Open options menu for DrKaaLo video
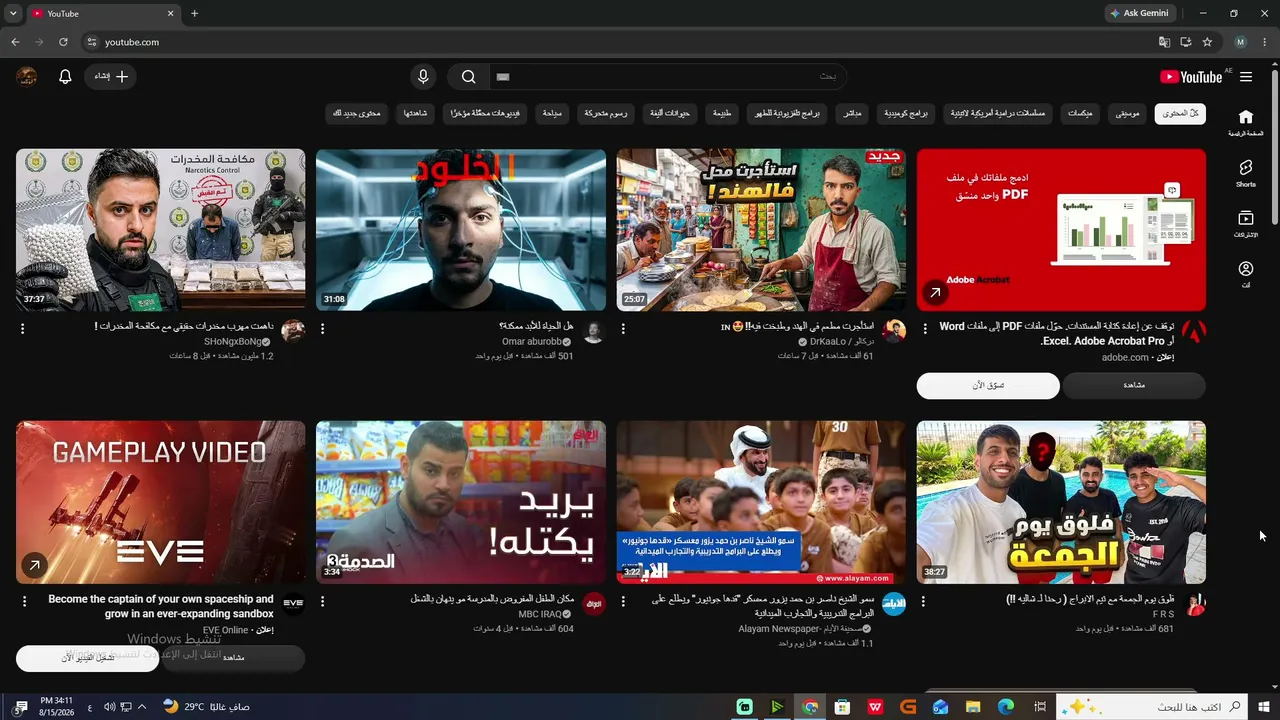The width and height of the screenshot is (1280, 720). click(x=623, y=328)
